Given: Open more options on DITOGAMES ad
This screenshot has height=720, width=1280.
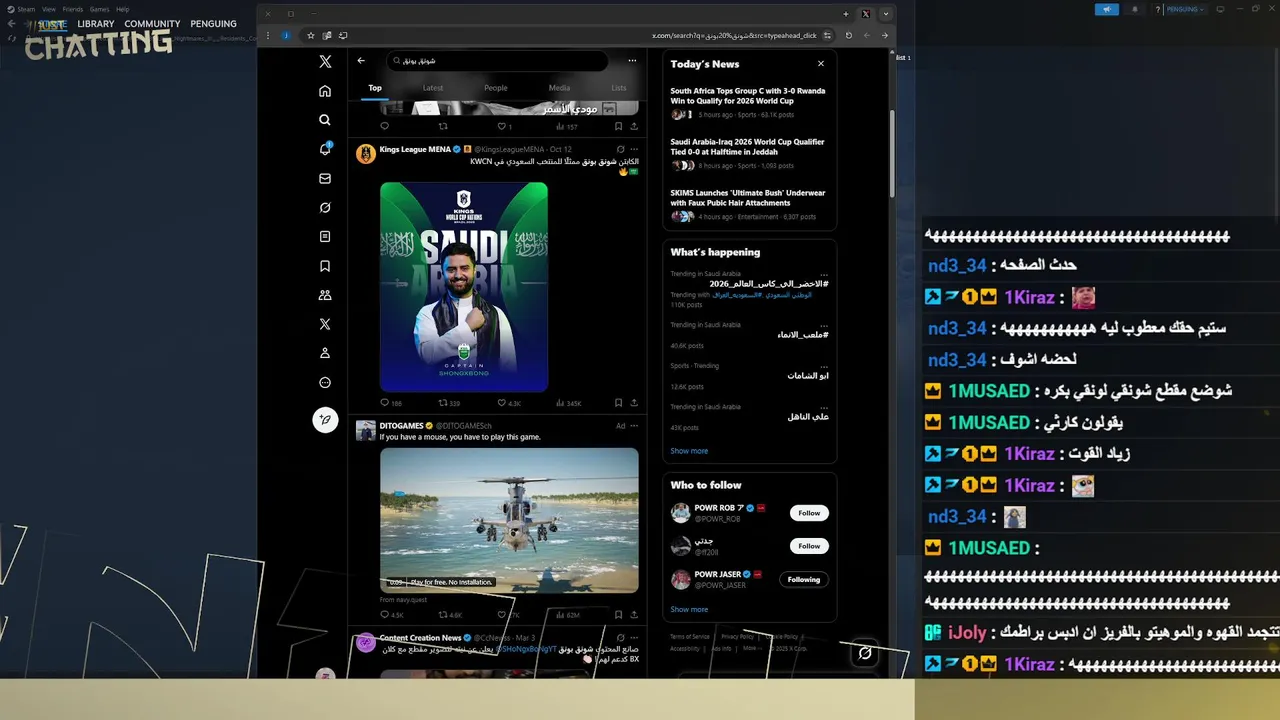Looking at the screenshot, I should [x=633, y=426].
